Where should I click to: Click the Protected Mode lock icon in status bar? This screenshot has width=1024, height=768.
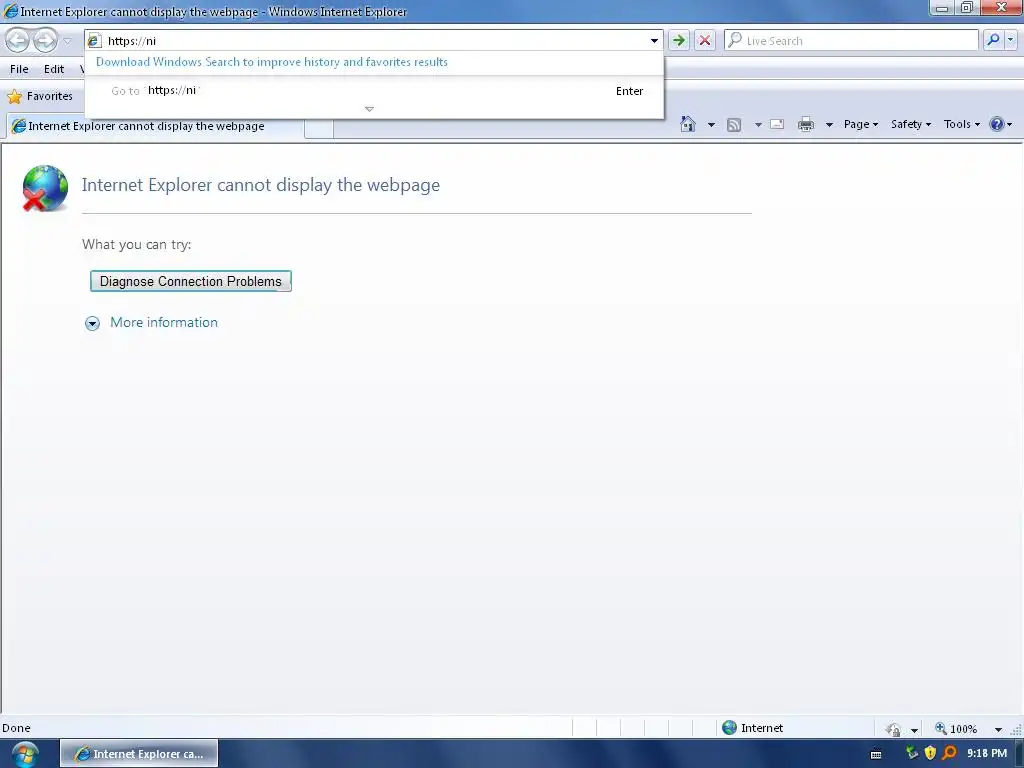893,729
